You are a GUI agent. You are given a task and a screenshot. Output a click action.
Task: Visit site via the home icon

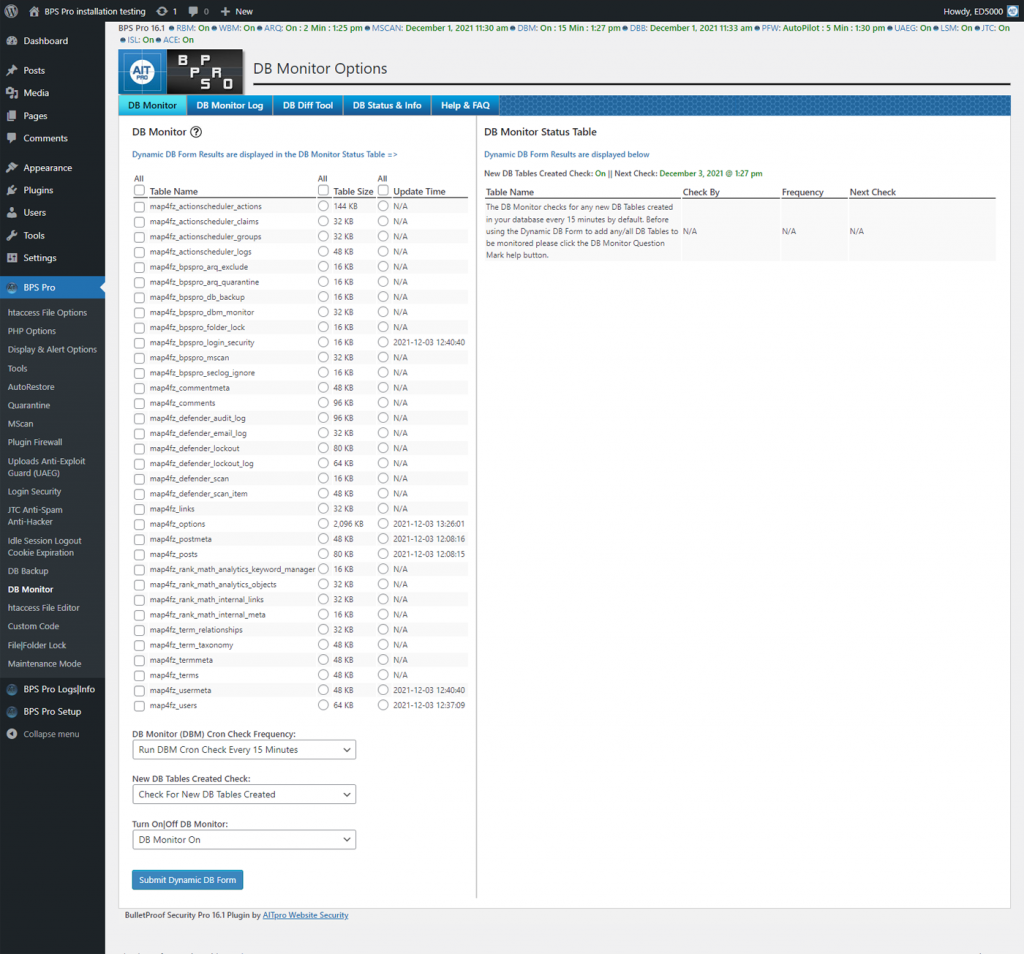pos(34,11)
